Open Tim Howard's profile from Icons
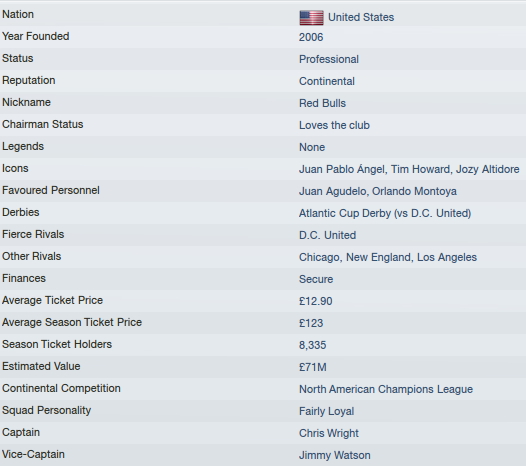The image size is (526, 466). click(x=421, y=169)
